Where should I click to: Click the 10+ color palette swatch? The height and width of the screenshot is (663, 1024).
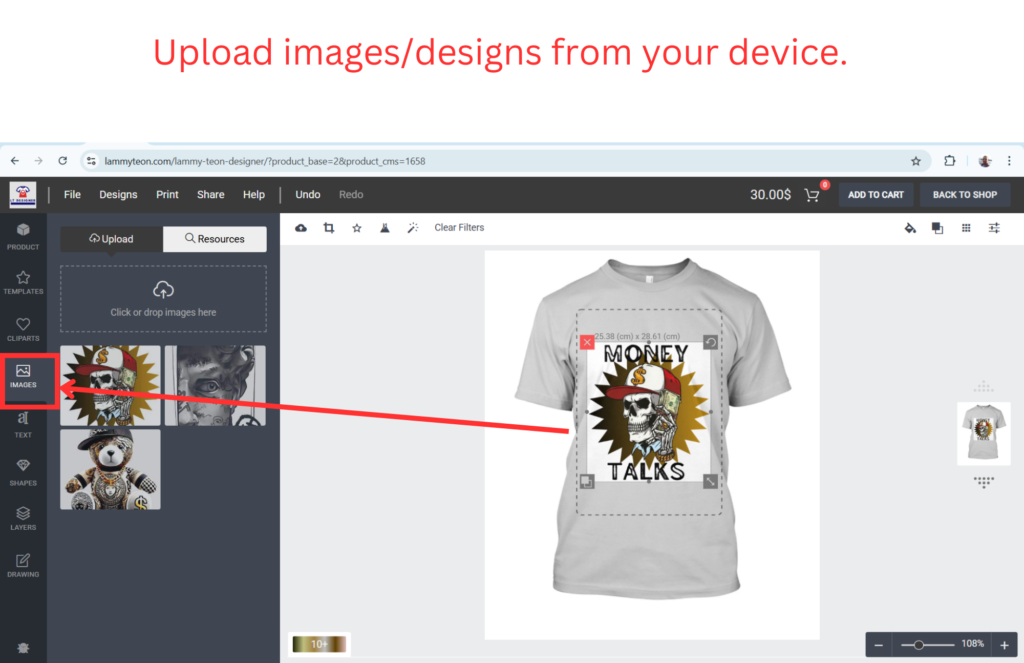[x=319, y=644]
